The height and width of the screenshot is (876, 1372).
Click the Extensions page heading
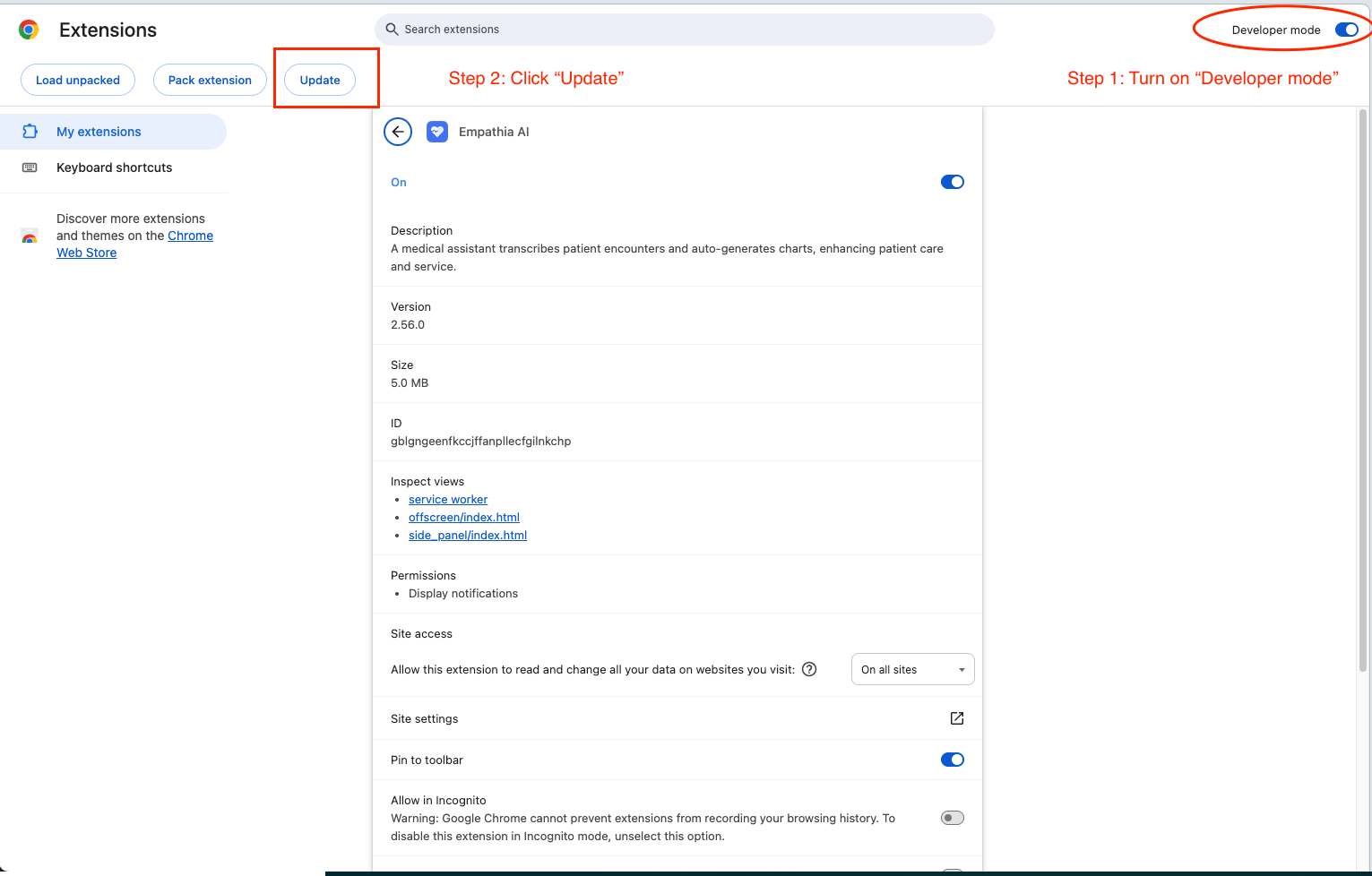(x=108, y=30)
